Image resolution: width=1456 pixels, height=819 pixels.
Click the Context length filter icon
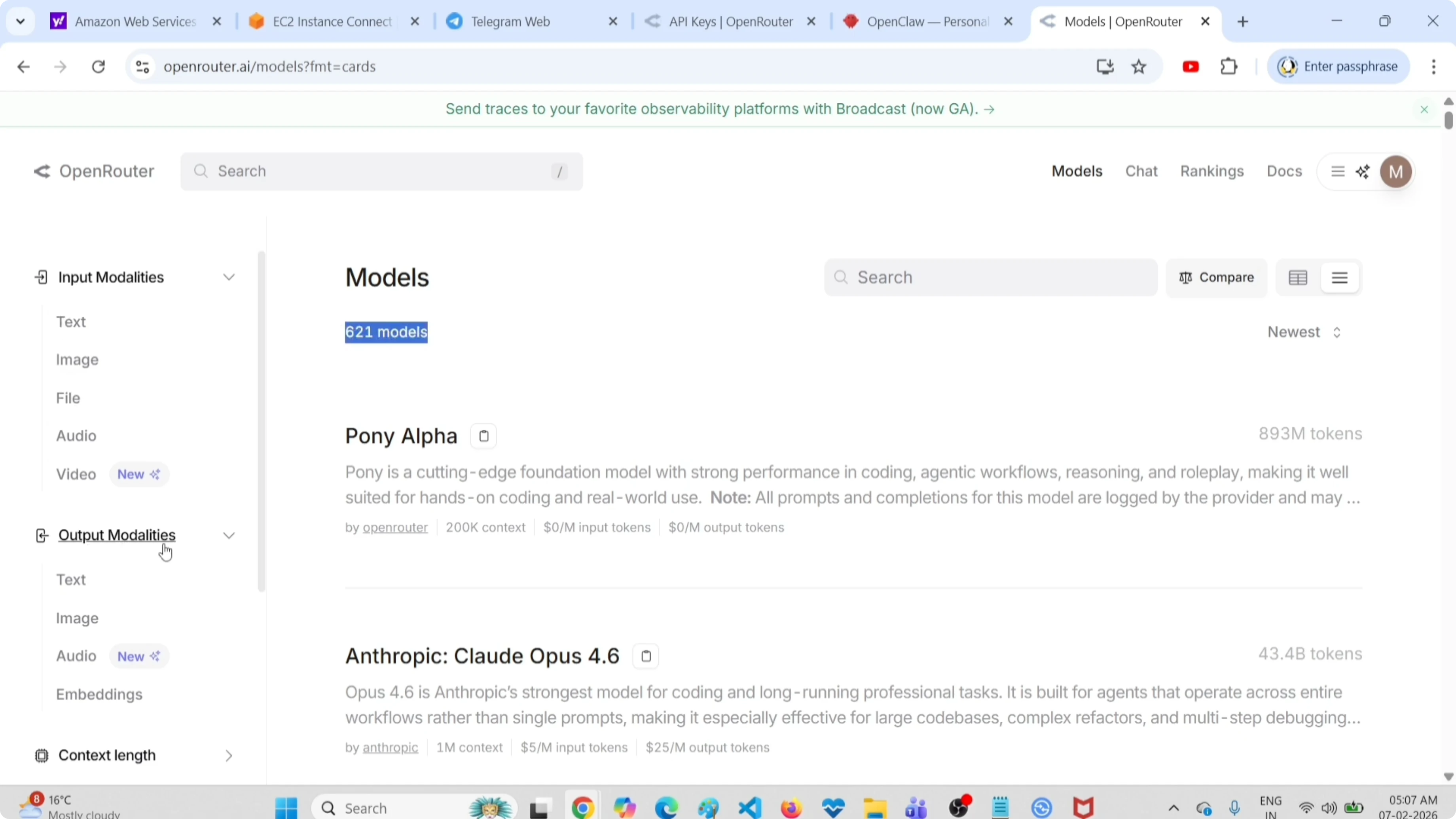pyautogui.click(x=41, y=755)
